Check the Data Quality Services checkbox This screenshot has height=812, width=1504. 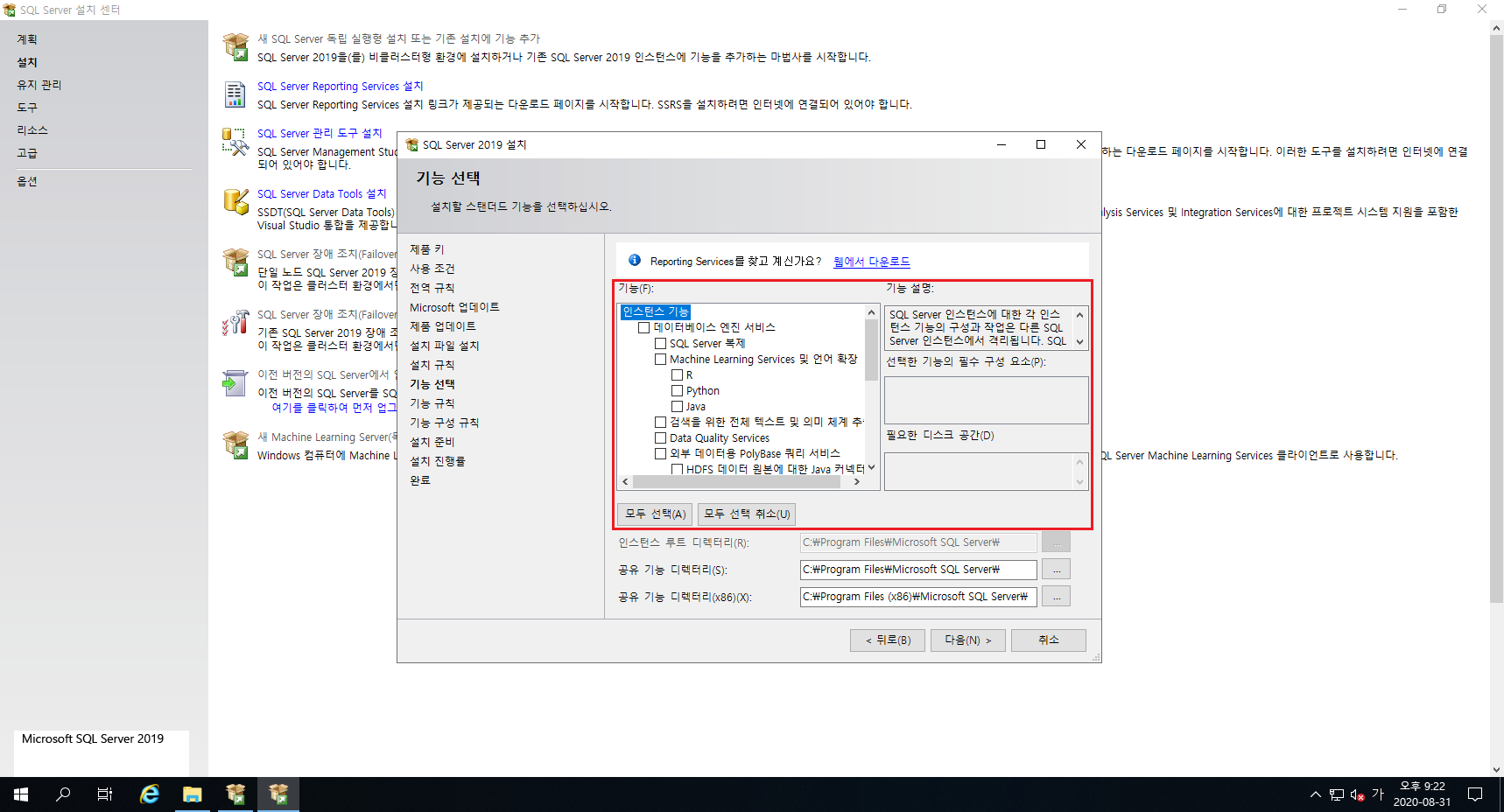[661, 437]
